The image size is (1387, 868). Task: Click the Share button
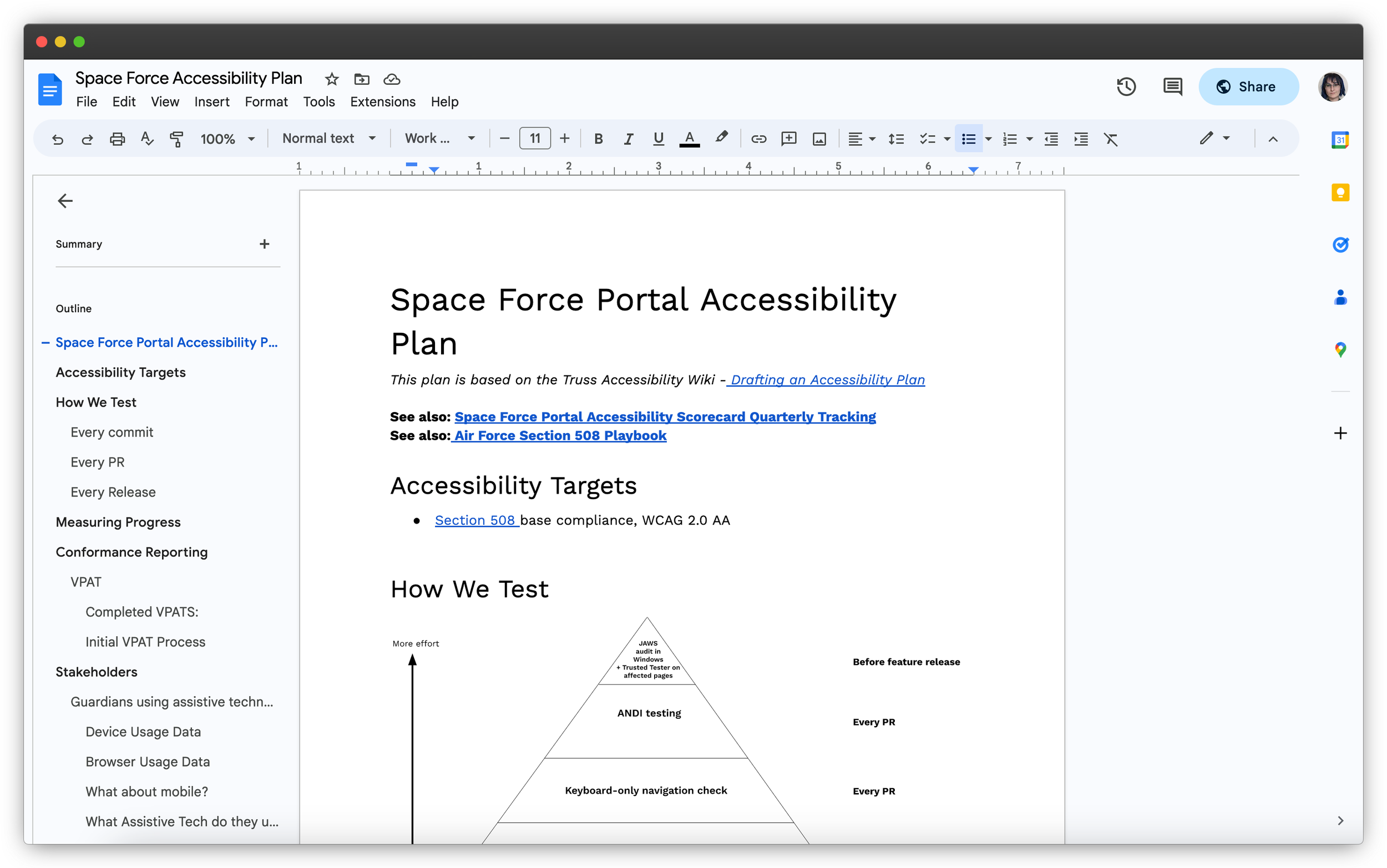(x=1249, y=87)
